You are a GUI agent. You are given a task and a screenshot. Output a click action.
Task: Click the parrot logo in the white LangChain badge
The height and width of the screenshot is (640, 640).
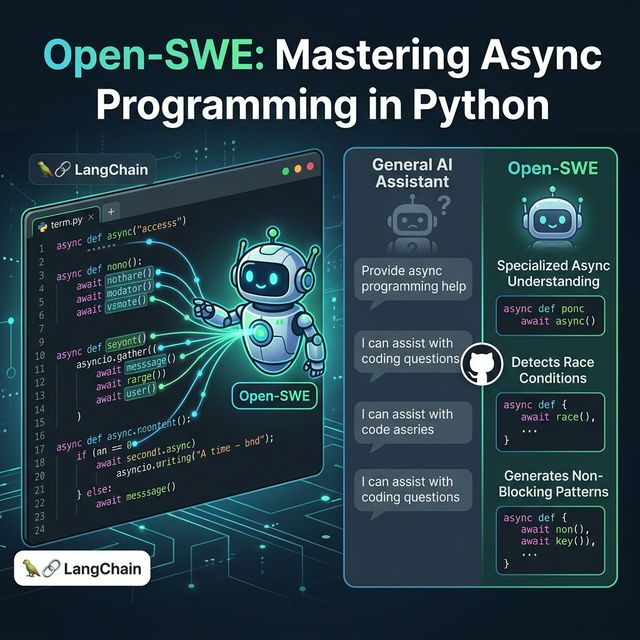(x=34, y=570)
